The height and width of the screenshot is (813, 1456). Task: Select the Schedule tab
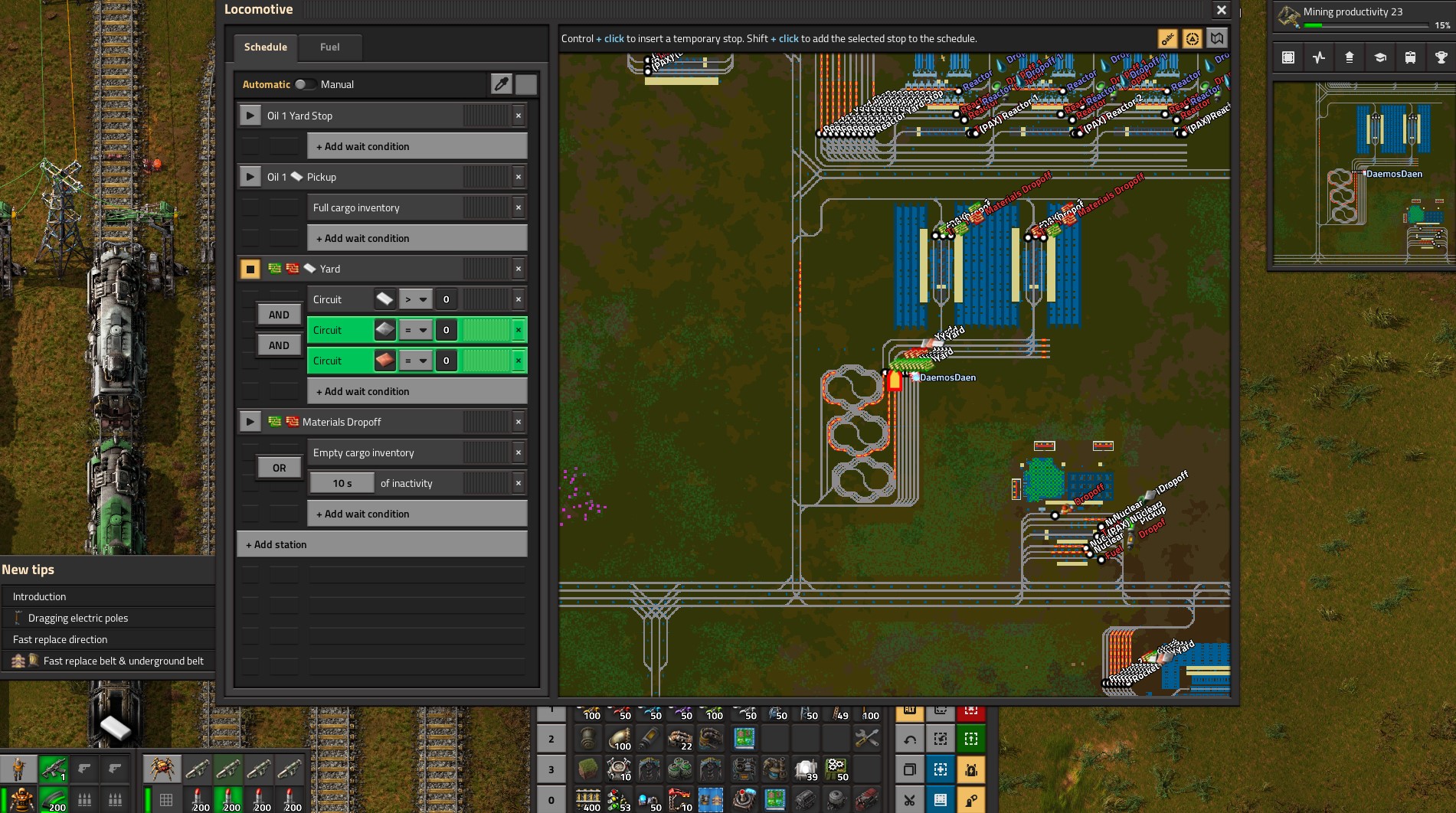coord(266,47)
